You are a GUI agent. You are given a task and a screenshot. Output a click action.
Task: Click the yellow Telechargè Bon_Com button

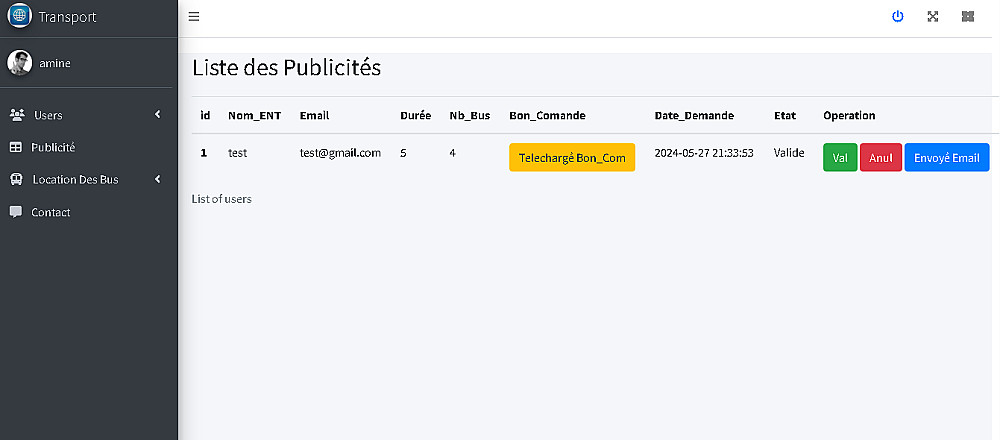[572, 158]
